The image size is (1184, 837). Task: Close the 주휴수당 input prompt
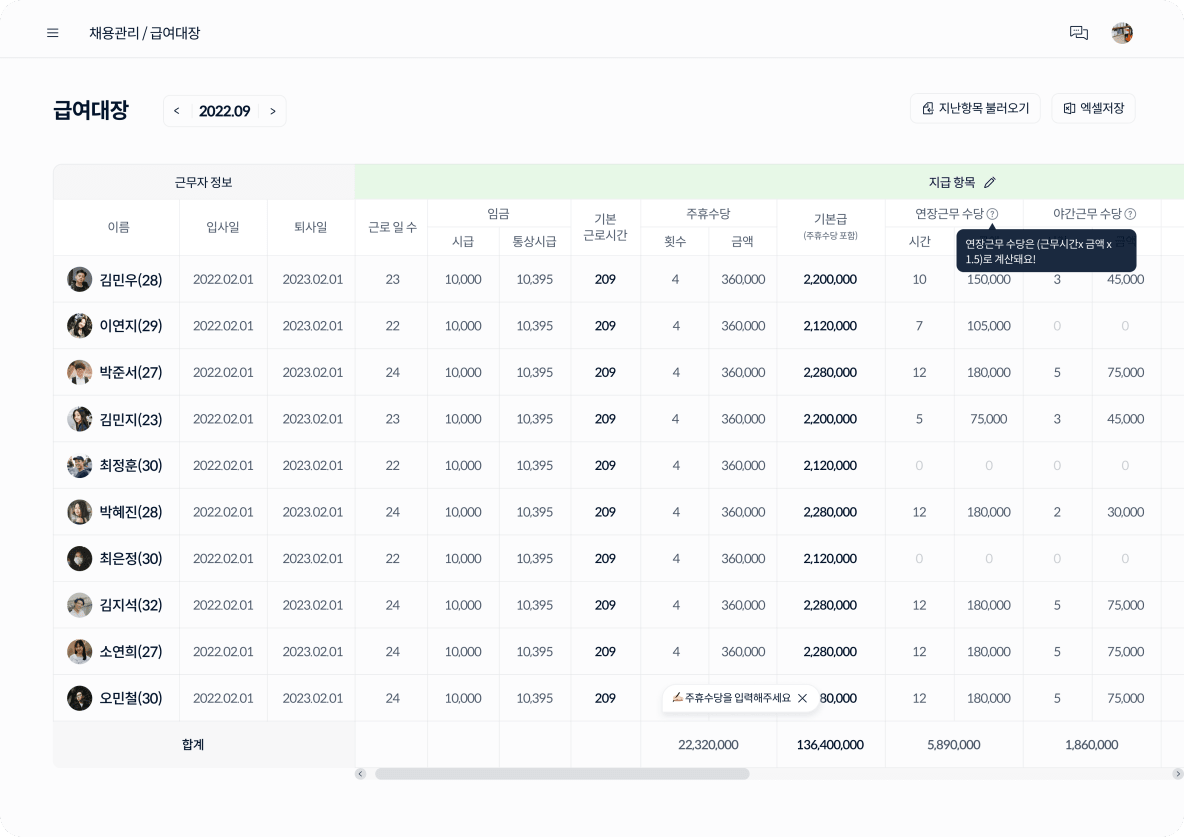pyautogui.click(x=803, y=699)
